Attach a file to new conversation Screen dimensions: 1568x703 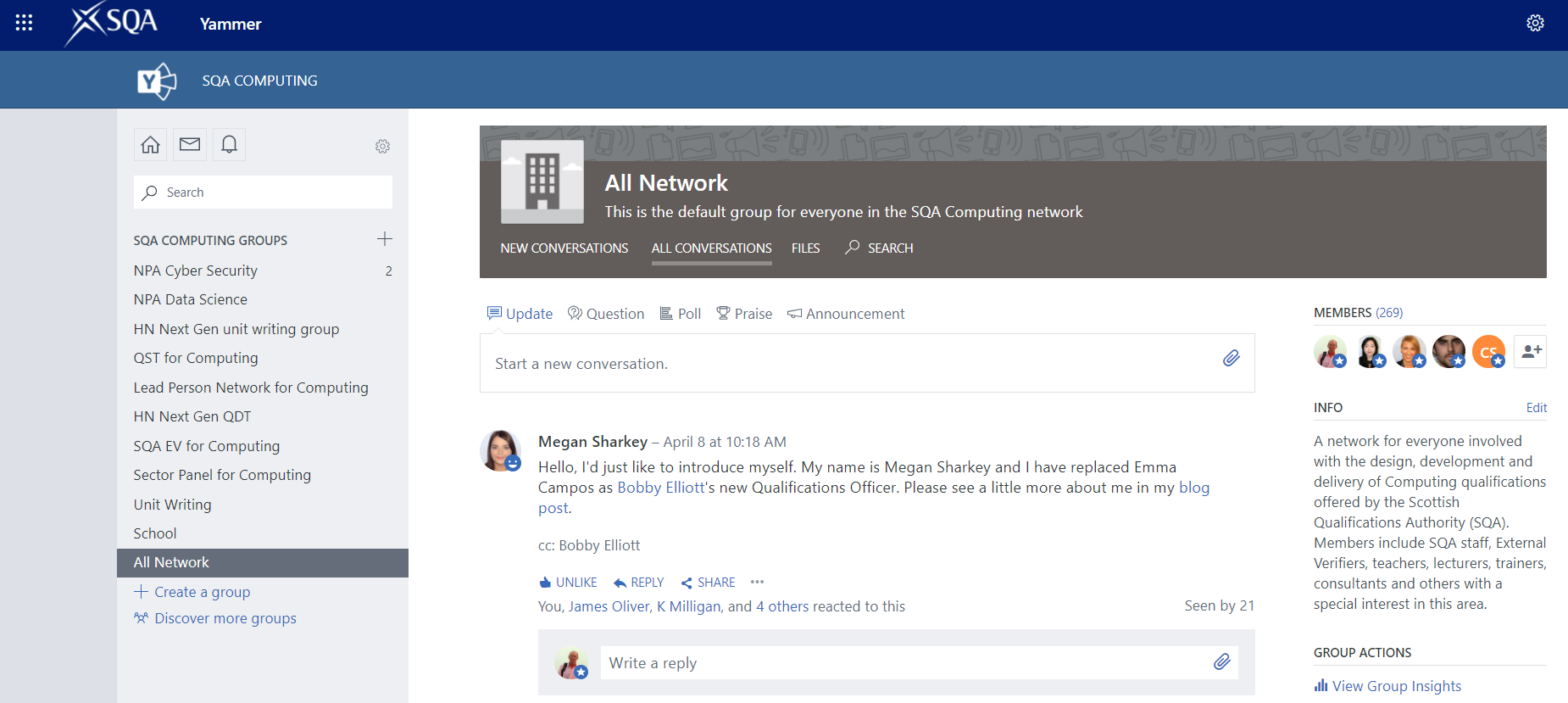click(x=1231, y=359)
